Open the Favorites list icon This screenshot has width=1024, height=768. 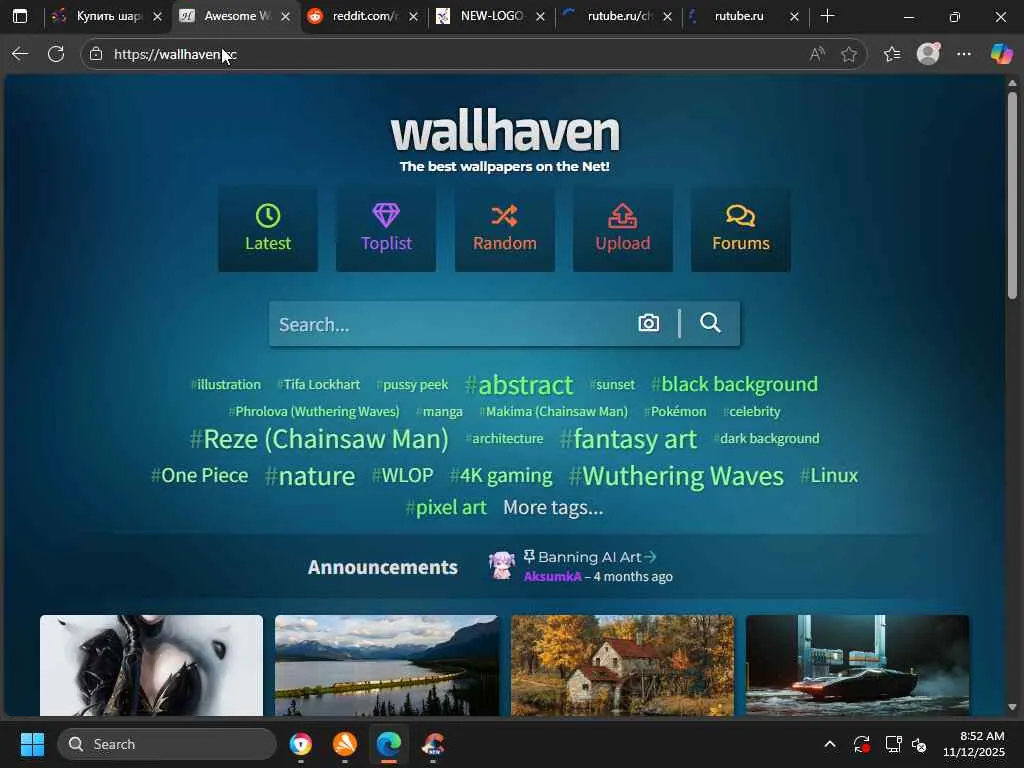click(892, 54)
